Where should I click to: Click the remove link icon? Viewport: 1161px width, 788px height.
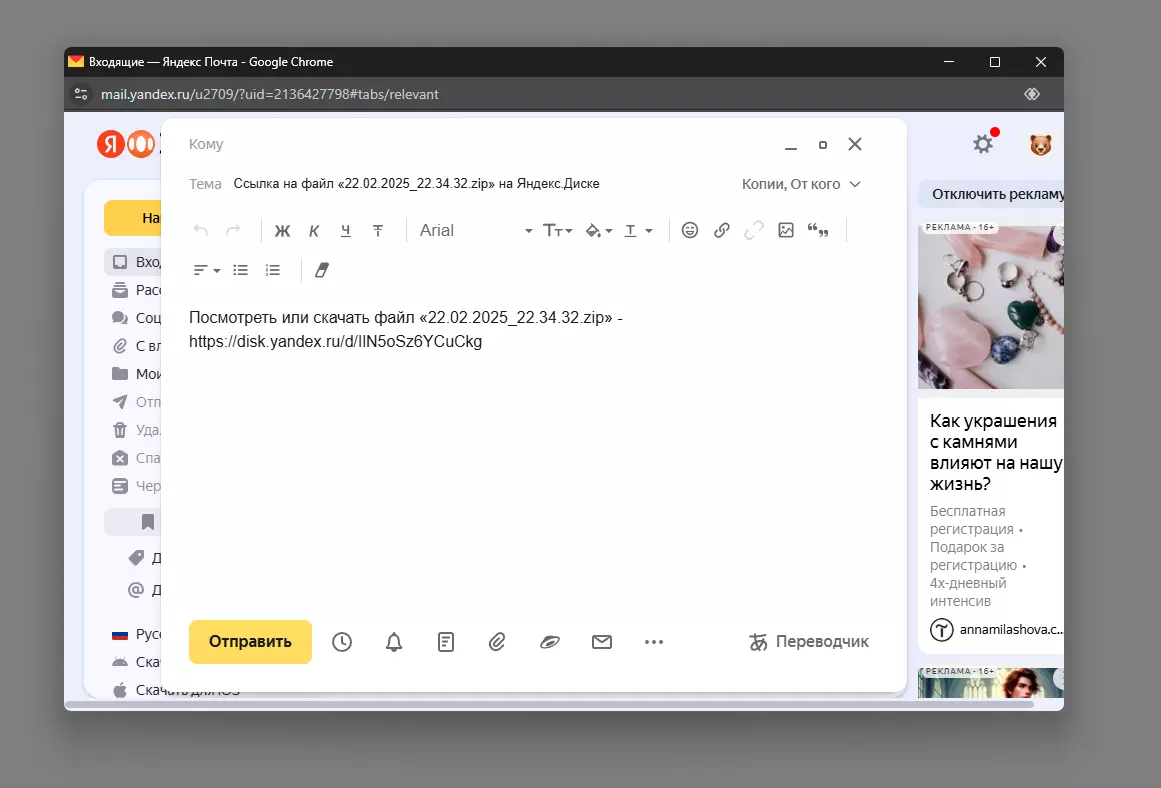[754, 230]
